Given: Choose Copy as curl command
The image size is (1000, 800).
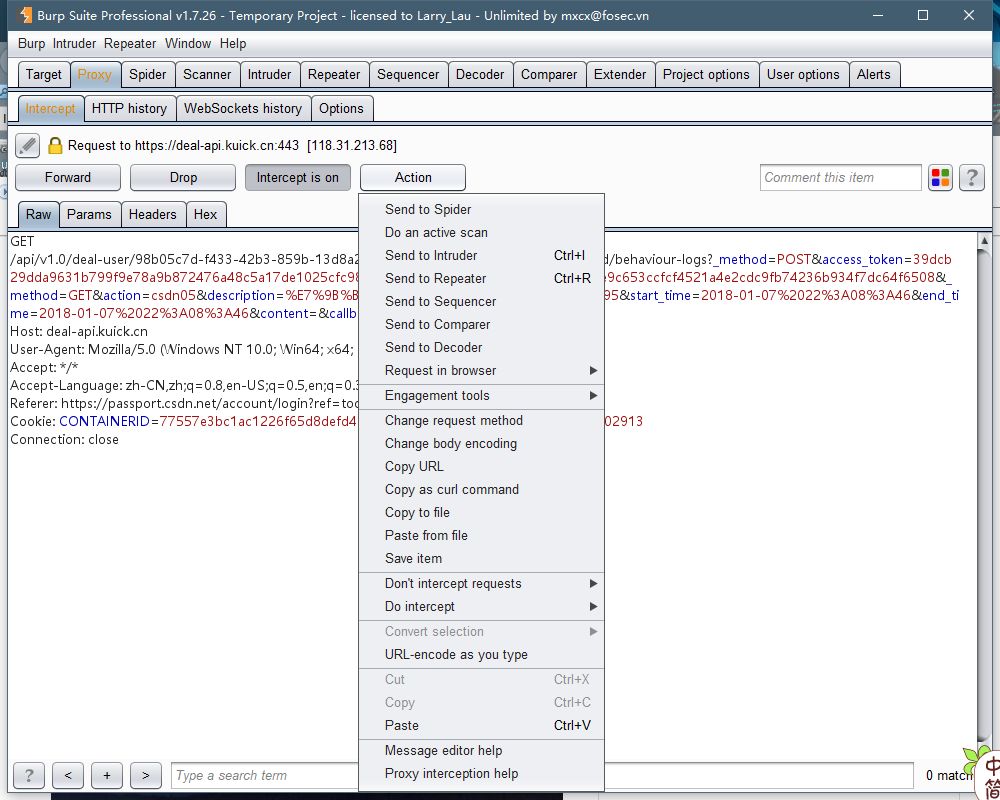Looking at the screenshot, I should tap(452, 490).
